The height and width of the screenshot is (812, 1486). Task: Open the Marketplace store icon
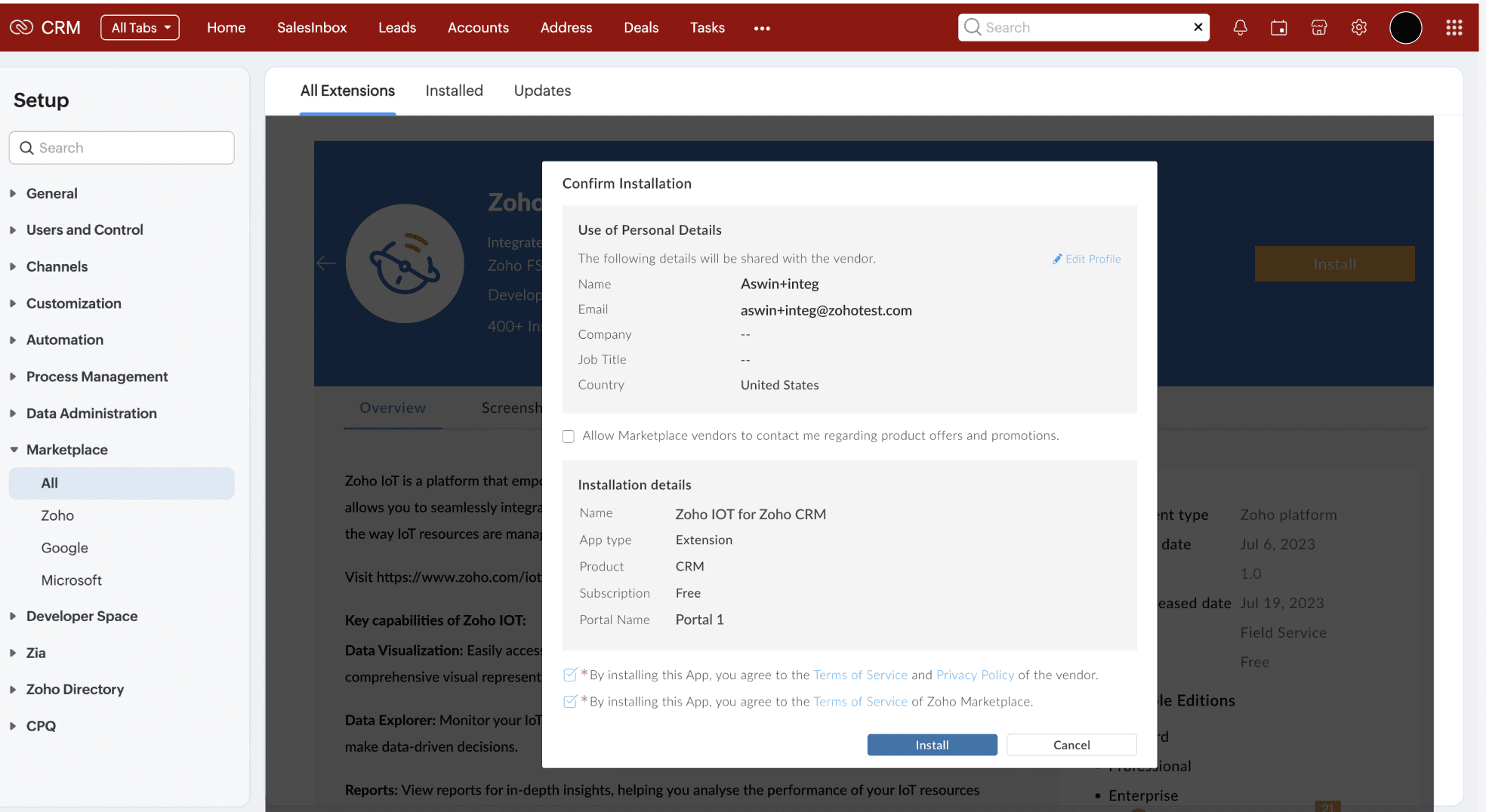[x=1319, y=27]
